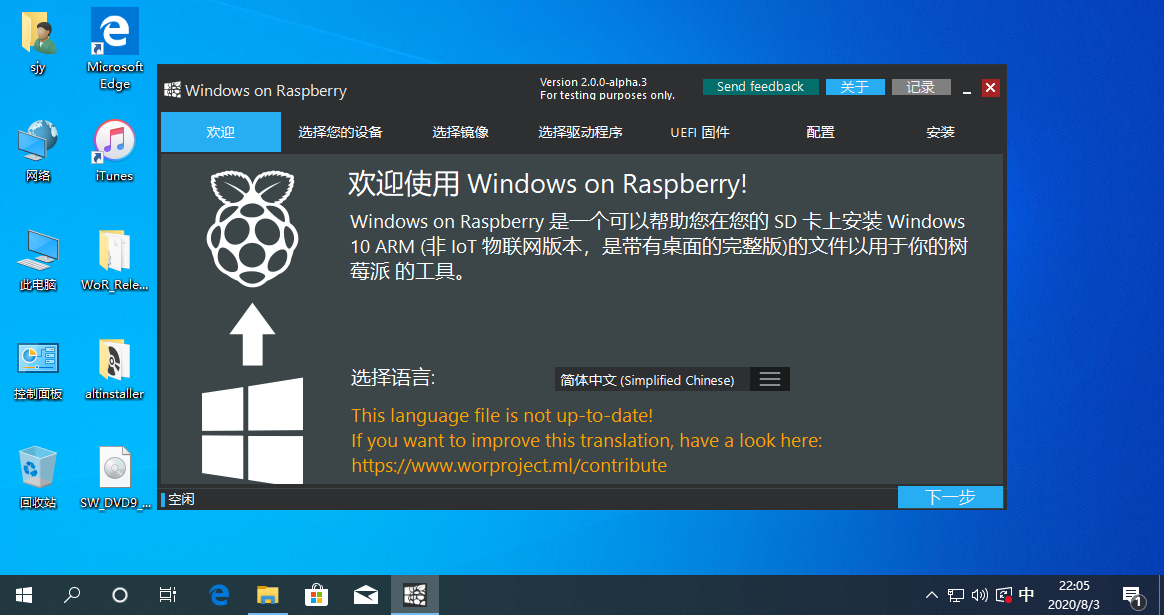Launch iTunes from the desktop
The height and width of the screenshot is (615, 1164).
pyautogui.click(x=114, y=151)
